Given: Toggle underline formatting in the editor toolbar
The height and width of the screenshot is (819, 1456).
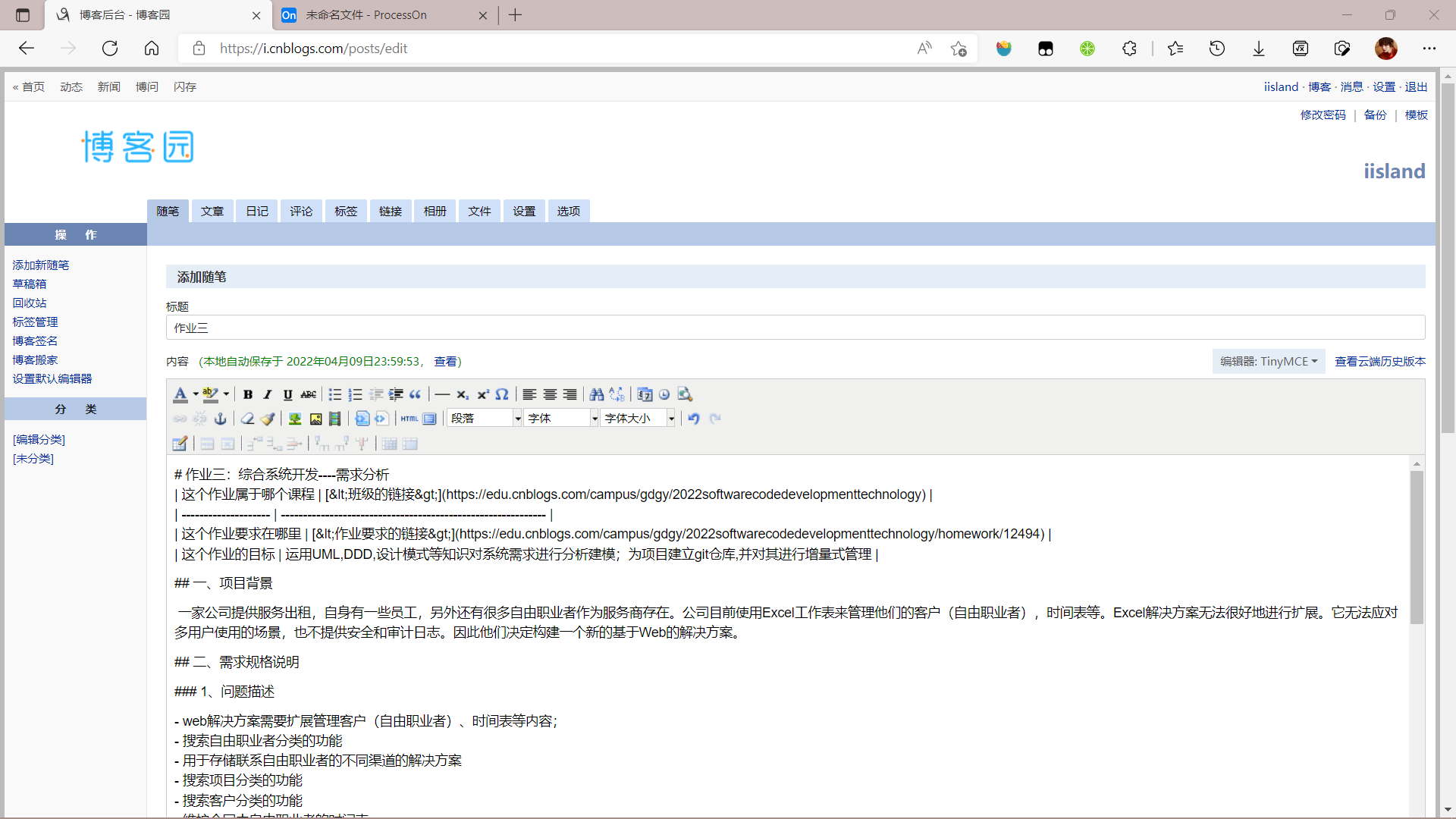Looking at the screenshot, I should pos(287,394).
